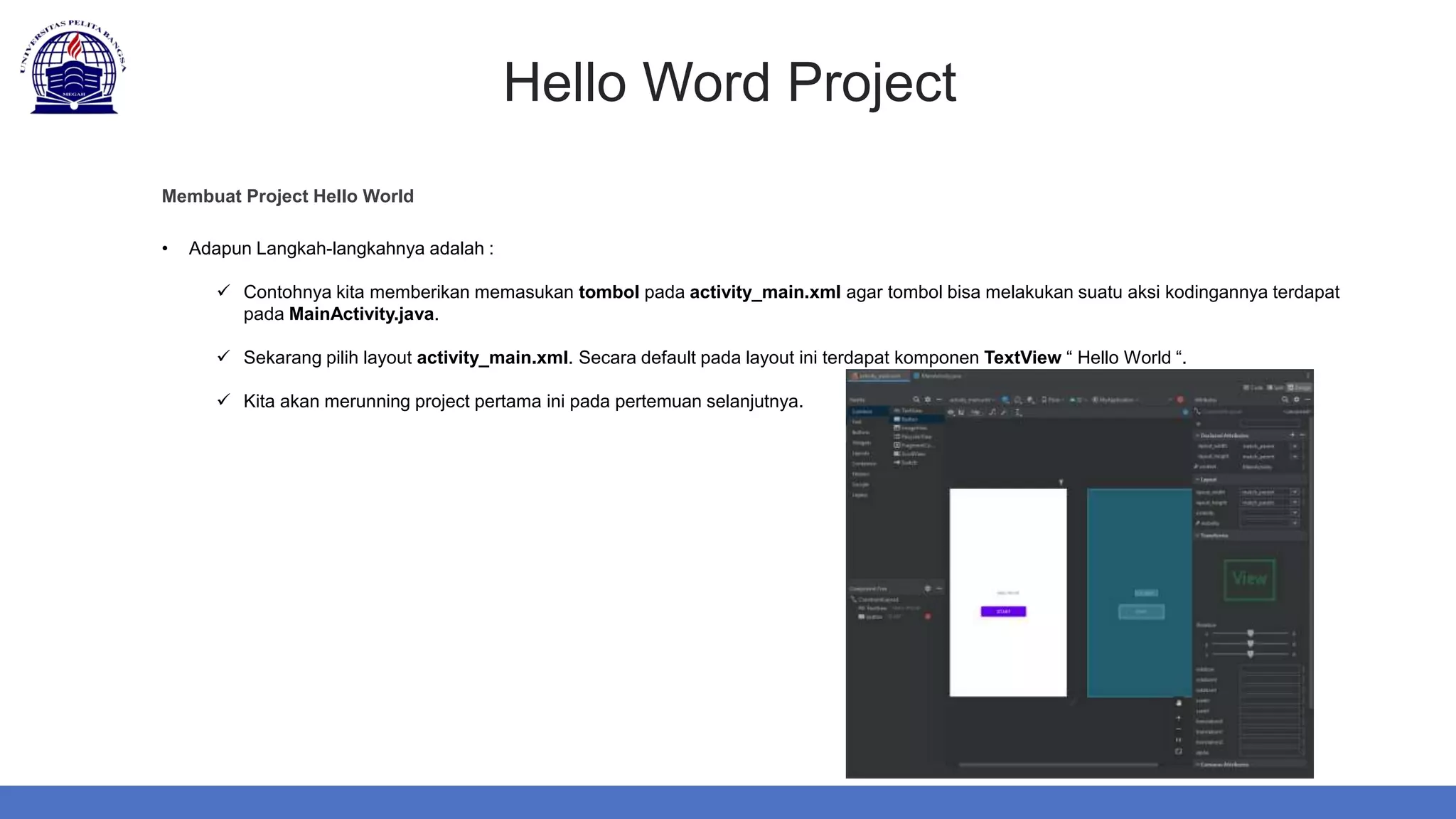Click the red error indicator in toolbar

(1180, 400)
